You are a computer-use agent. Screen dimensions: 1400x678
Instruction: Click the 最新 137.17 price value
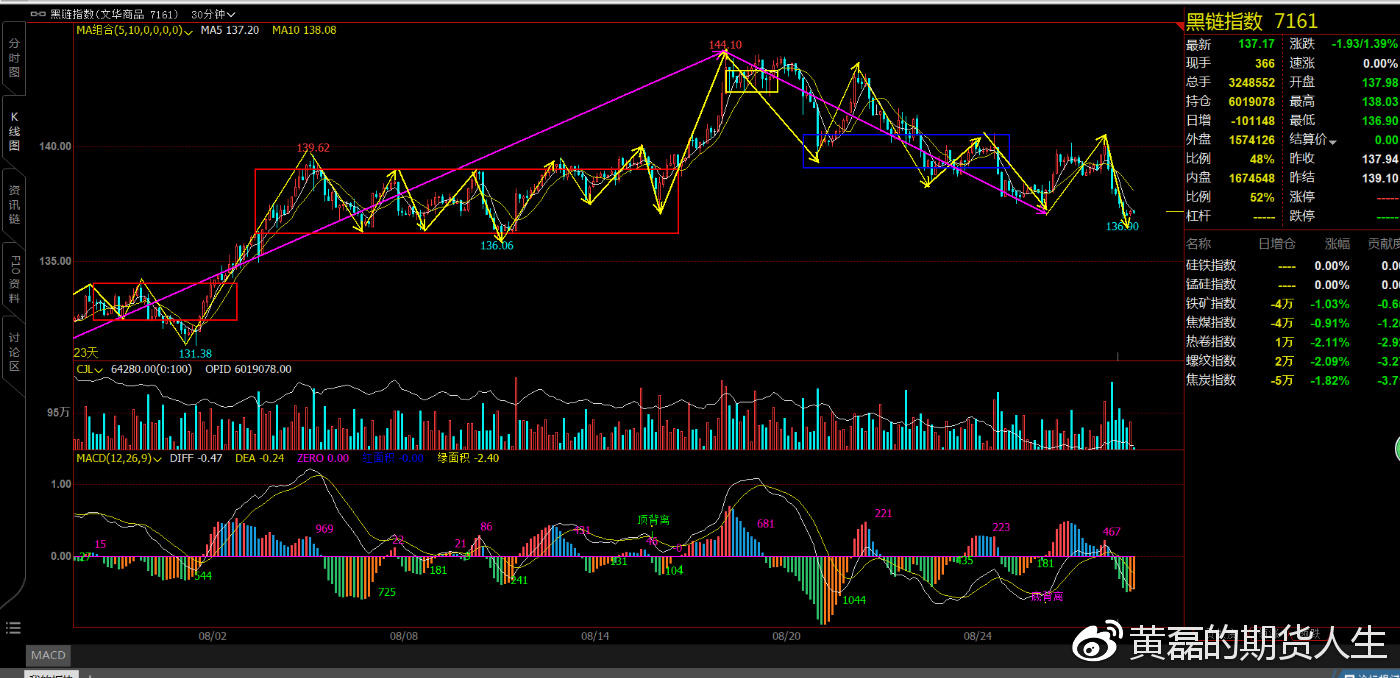click(1256, 45)
